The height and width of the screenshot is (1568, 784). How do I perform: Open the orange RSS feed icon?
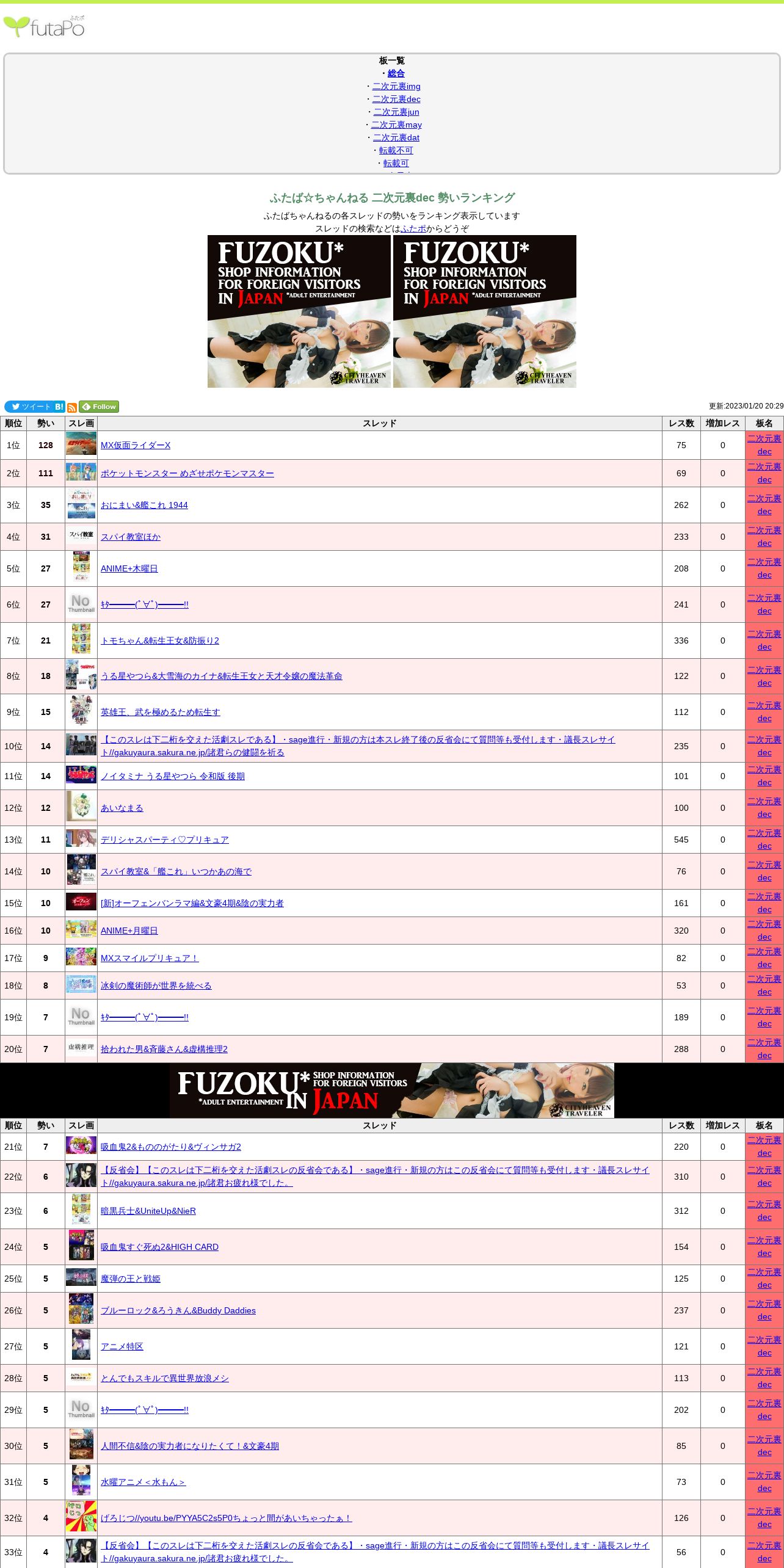72,407
